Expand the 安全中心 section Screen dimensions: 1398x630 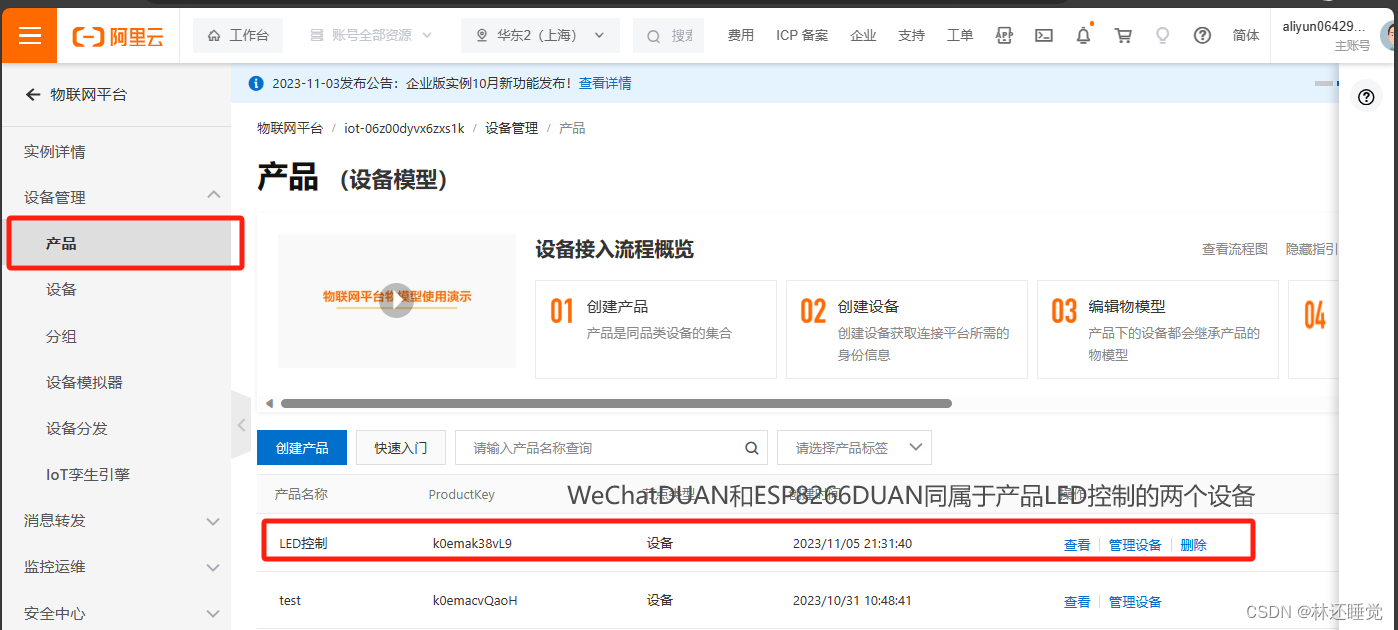pyautogui.click(x=213, y=613)
